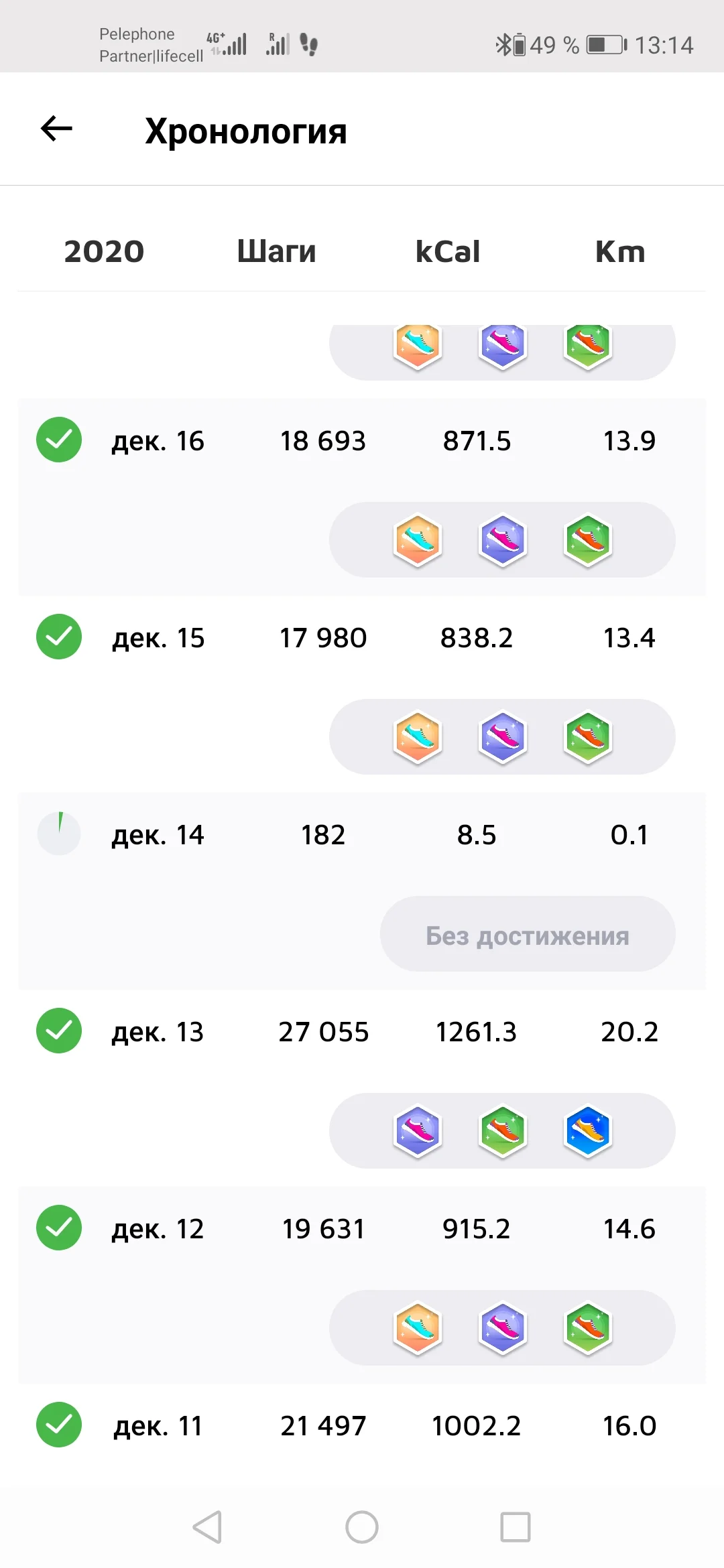Tap the Шаги column header
Image resolution: width=724 pixels, height=1568 pixels.
(x=276, y=252)
